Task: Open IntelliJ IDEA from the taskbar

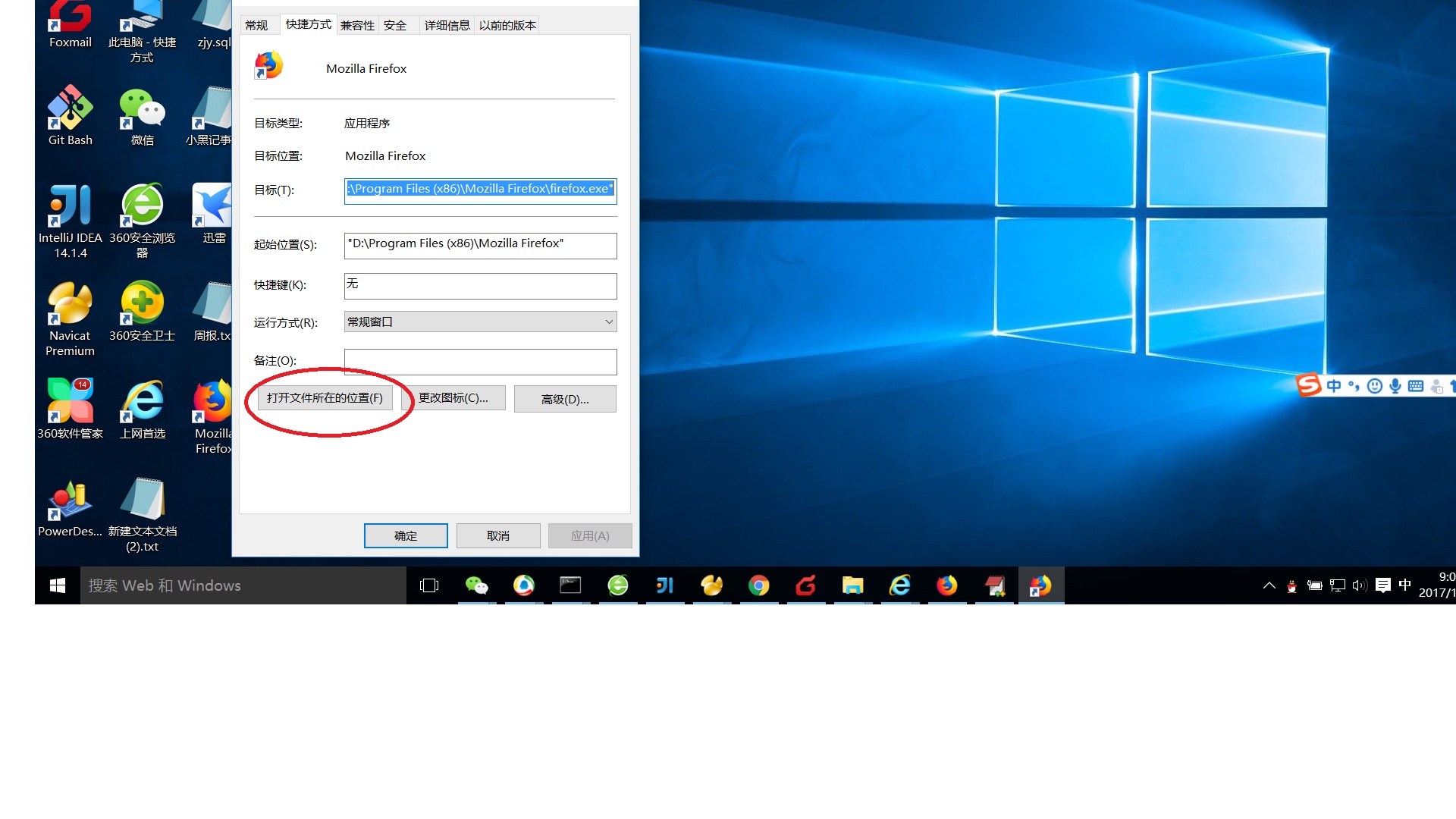Action: [x=664, y=585]
